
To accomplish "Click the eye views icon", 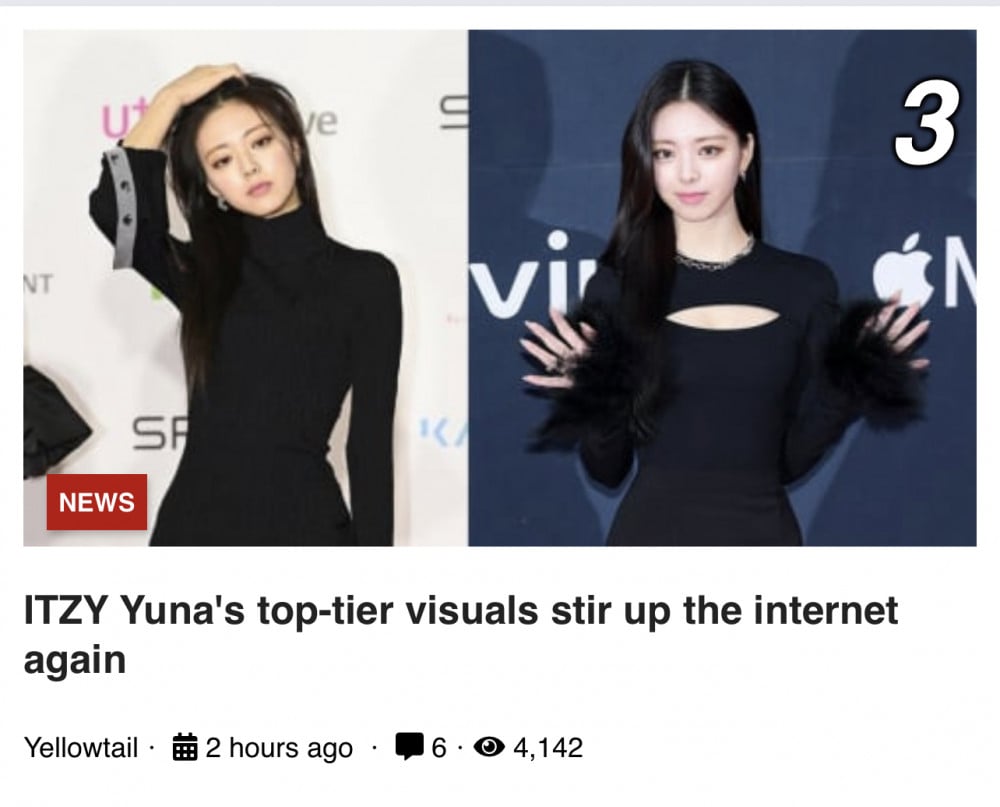I will click(x=489, y=746).
